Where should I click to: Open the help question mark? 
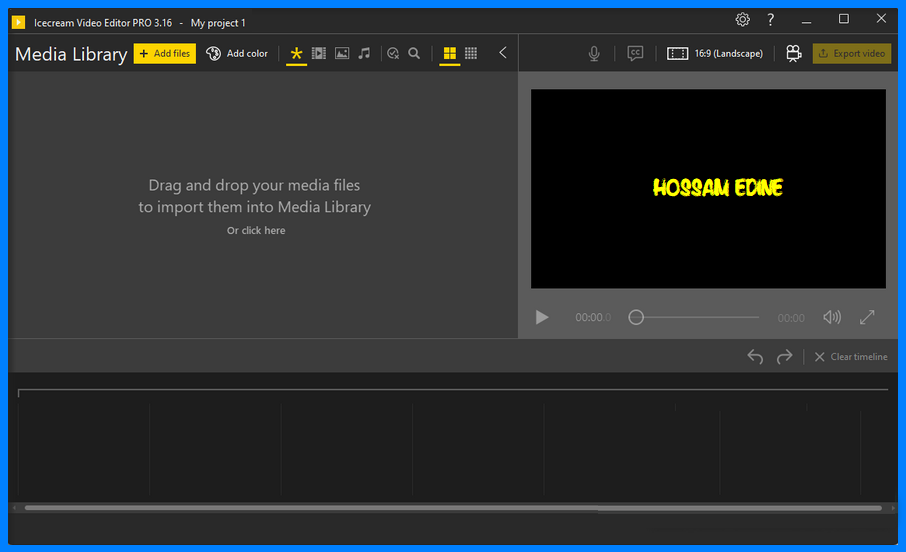tap(770, 20)
